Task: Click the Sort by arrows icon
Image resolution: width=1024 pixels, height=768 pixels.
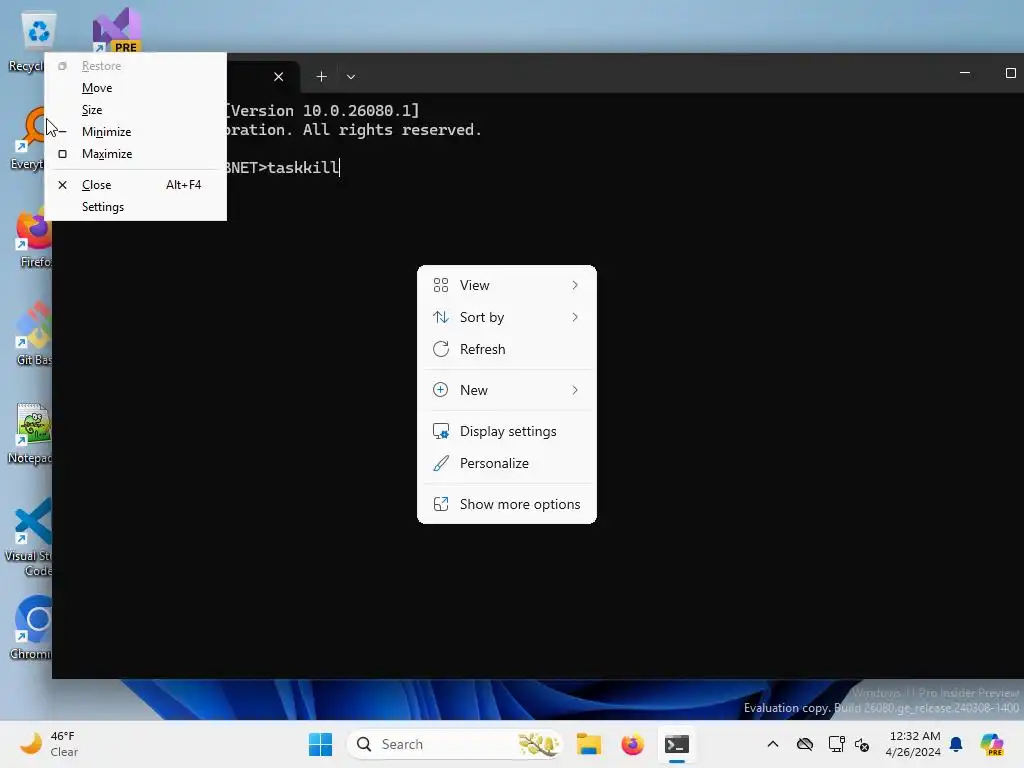Action: (441, 317)
